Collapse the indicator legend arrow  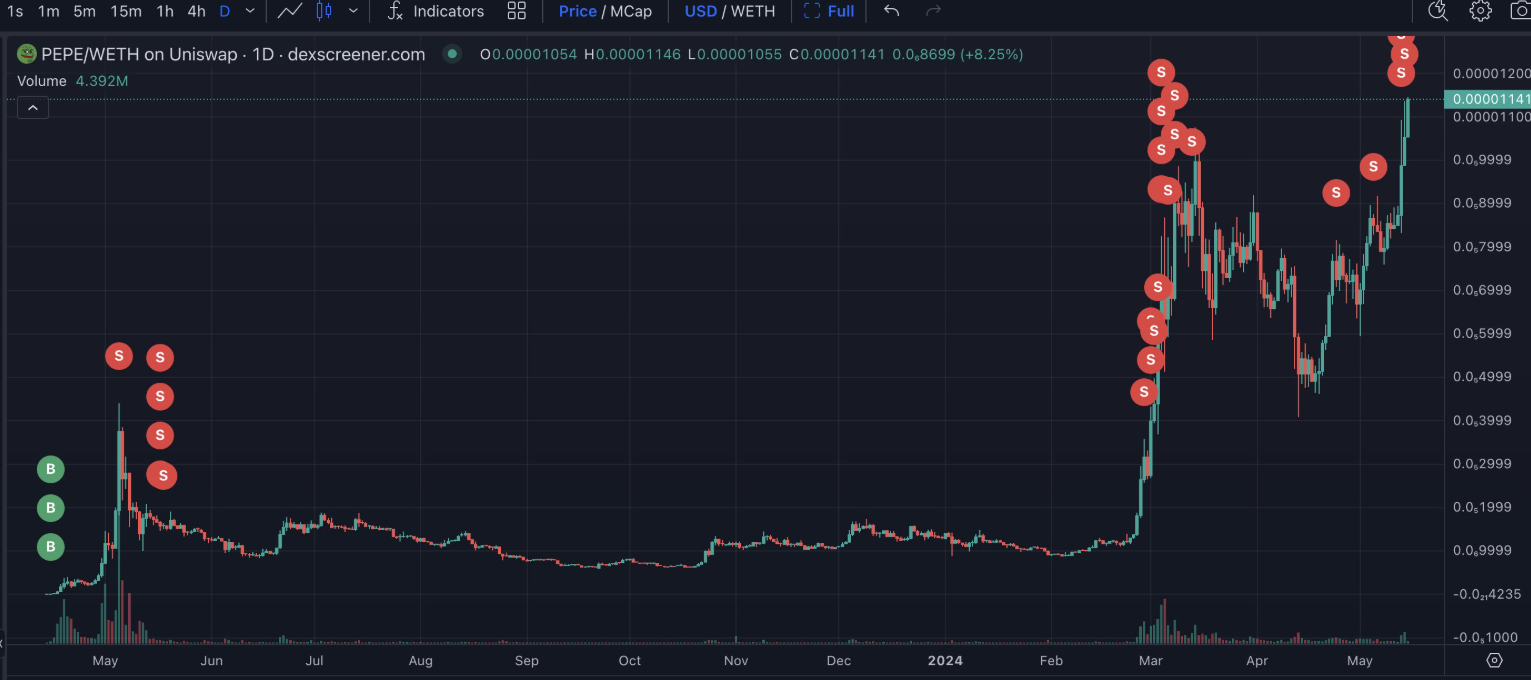click(32, 108)
